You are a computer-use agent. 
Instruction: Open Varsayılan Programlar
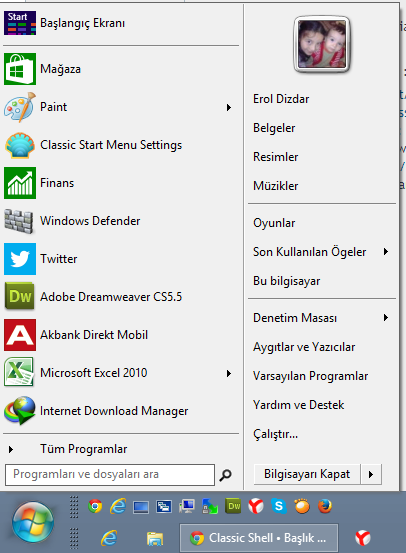coord(310,376)
